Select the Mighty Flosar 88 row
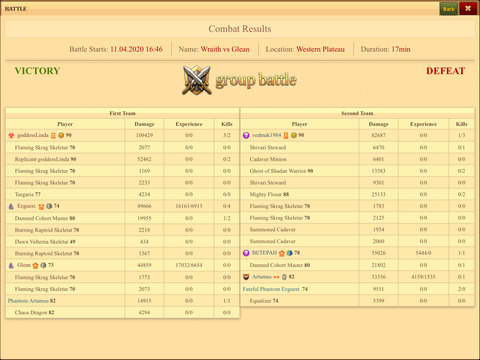The width and height of the screenshot is (480, 360). click(357, 194)
